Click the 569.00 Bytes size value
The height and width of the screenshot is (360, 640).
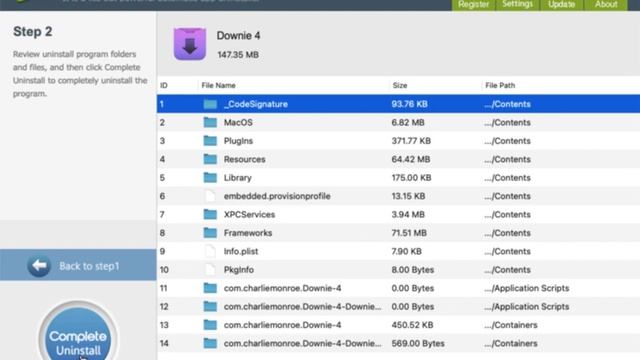(x=418, y=343)
